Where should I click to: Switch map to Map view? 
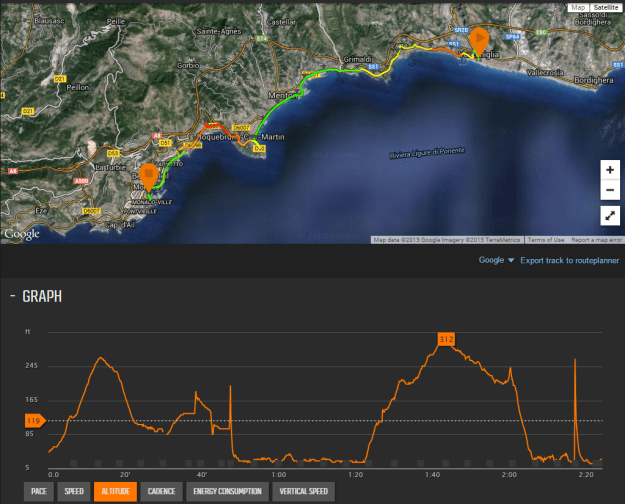tap(578, 7)
